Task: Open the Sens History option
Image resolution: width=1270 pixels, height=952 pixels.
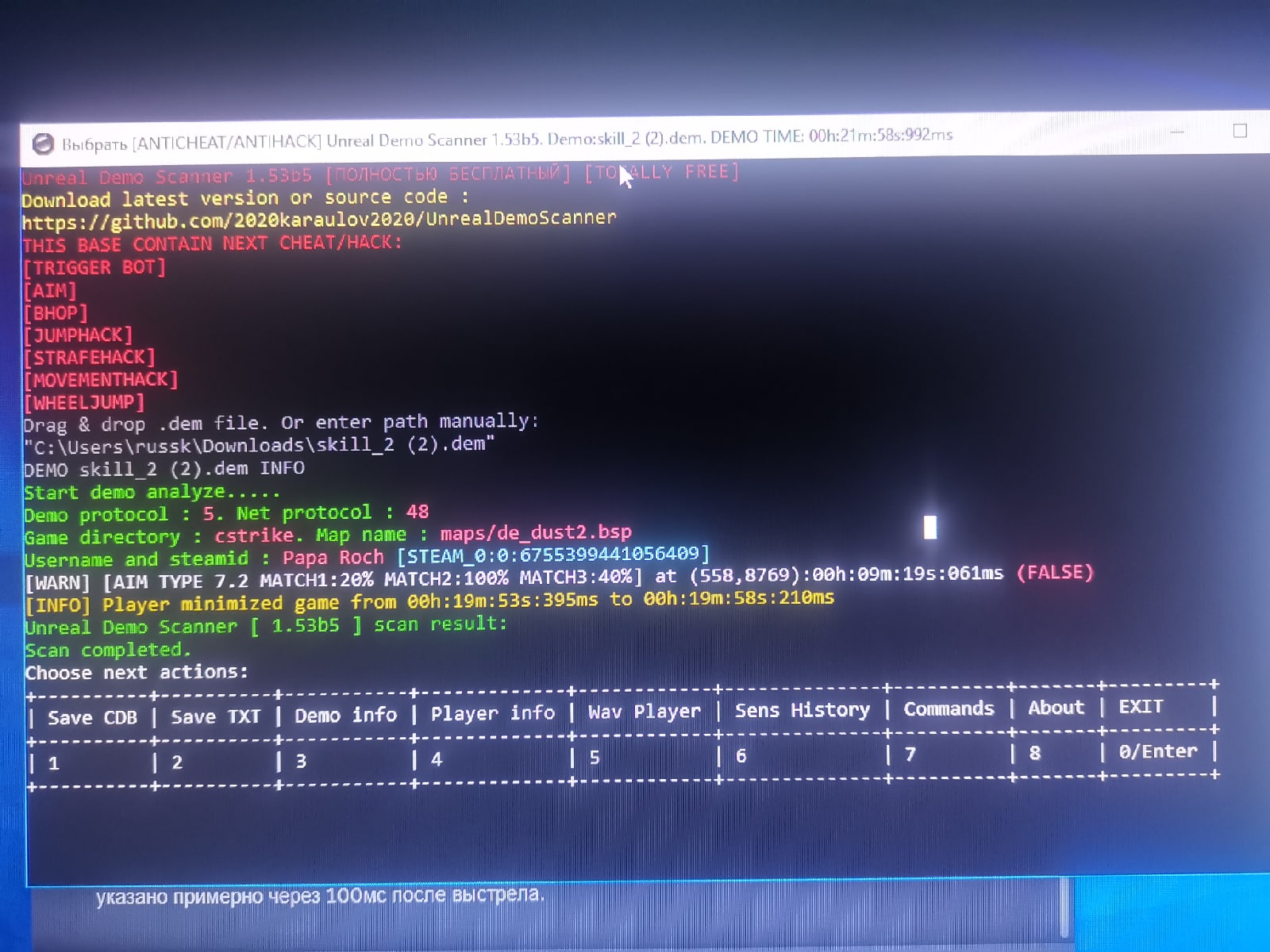Action: click(x=802, y=710)
